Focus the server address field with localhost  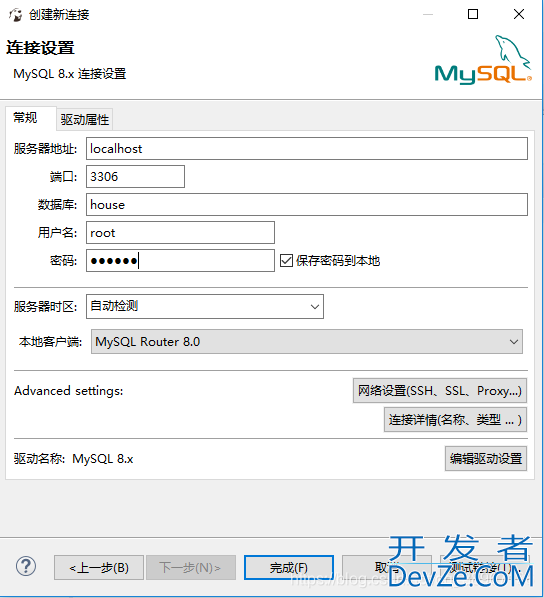(307, 149)
